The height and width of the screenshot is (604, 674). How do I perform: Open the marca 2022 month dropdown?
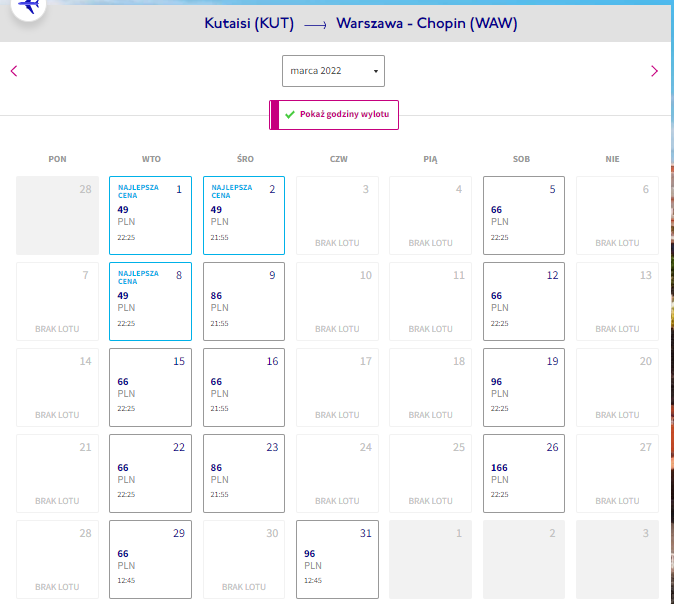coord(333,71)
